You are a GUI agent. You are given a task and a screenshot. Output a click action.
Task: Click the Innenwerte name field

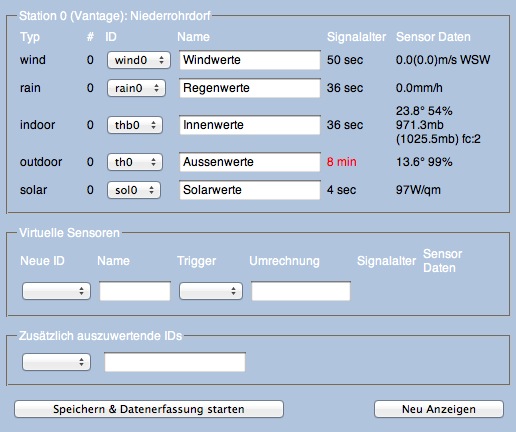[x=250, y=125]
